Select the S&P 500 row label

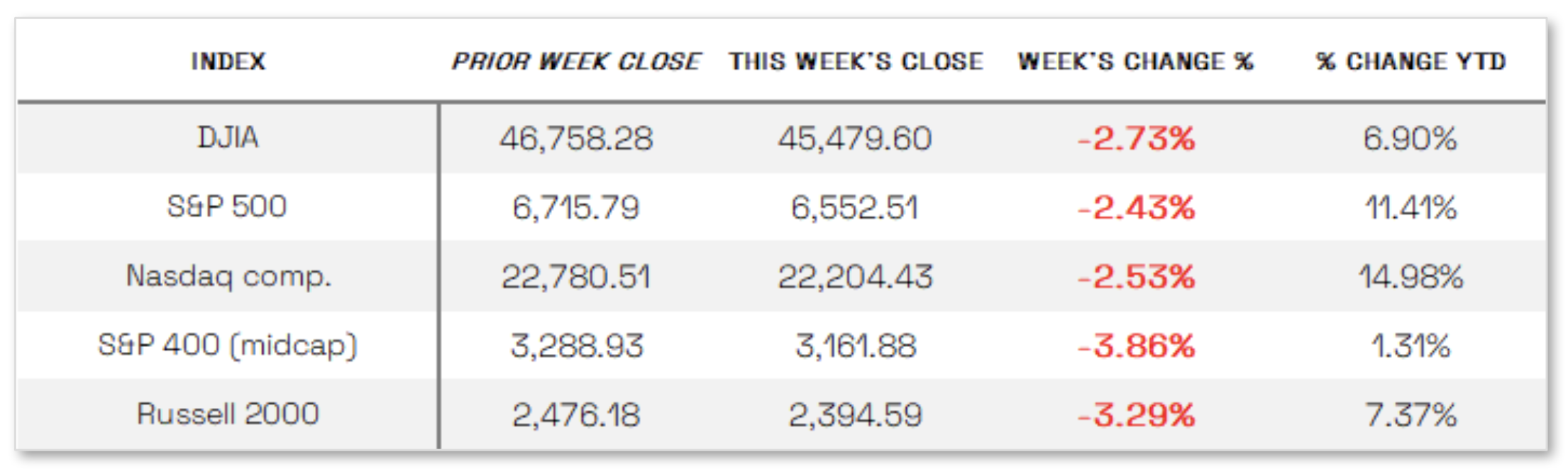227,206
